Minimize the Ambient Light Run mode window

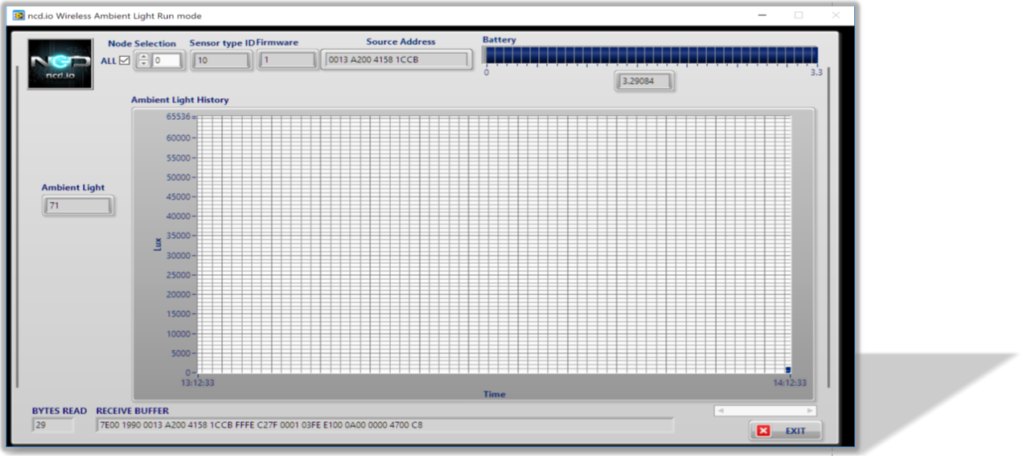click(762, 15)
